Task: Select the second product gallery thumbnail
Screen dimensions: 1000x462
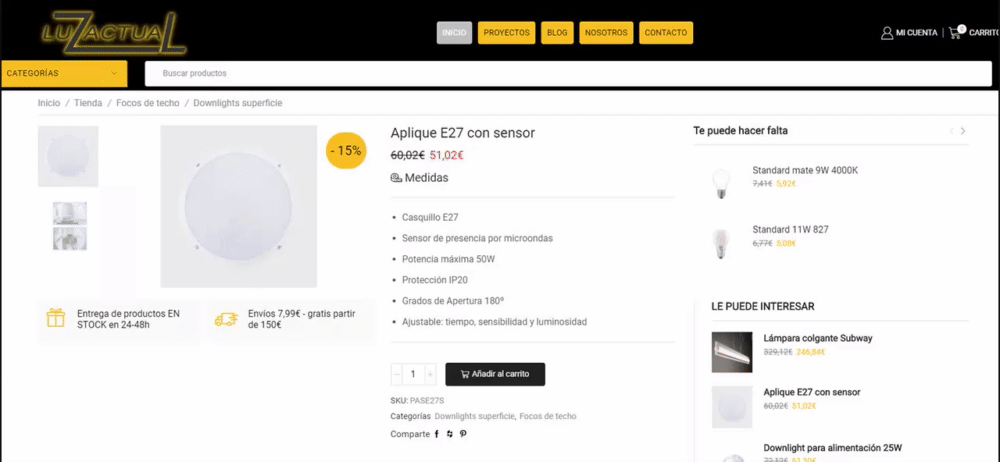Action: click(x=69, y=225)
